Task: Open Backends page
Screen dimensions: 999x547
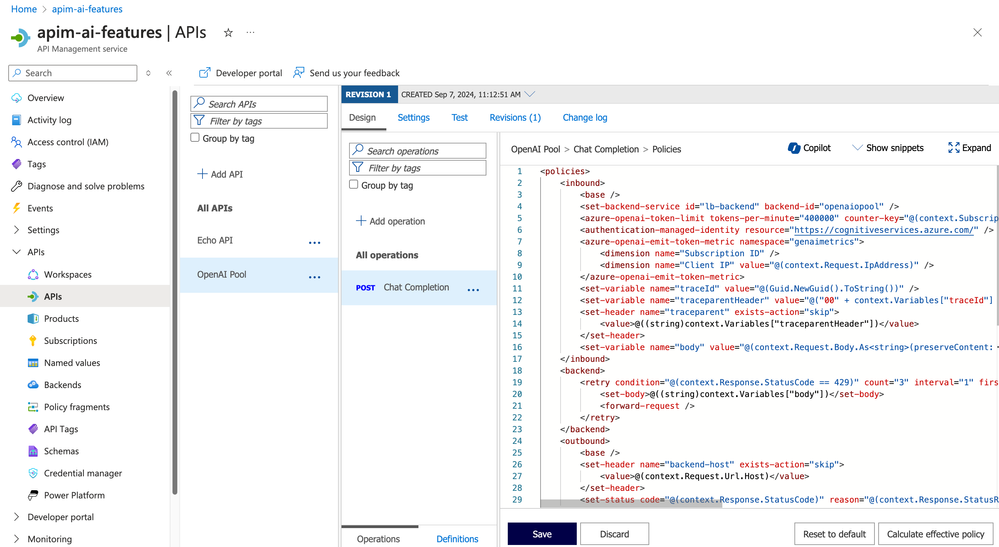Action: 62,385
